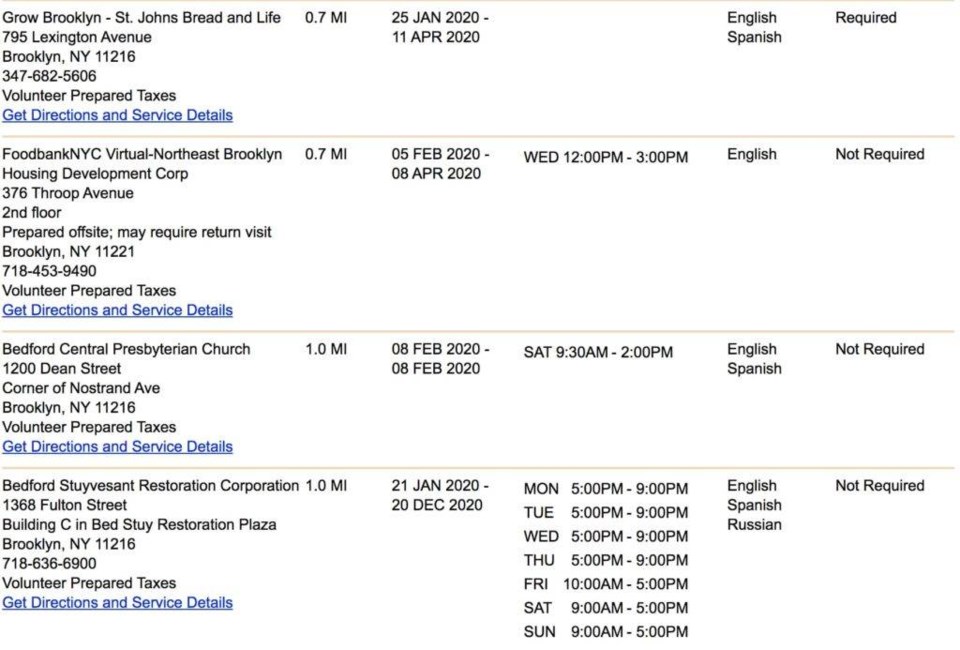Select phone number 718-636-6900
The width and height of the screenshot is (960, 650).
50,564
